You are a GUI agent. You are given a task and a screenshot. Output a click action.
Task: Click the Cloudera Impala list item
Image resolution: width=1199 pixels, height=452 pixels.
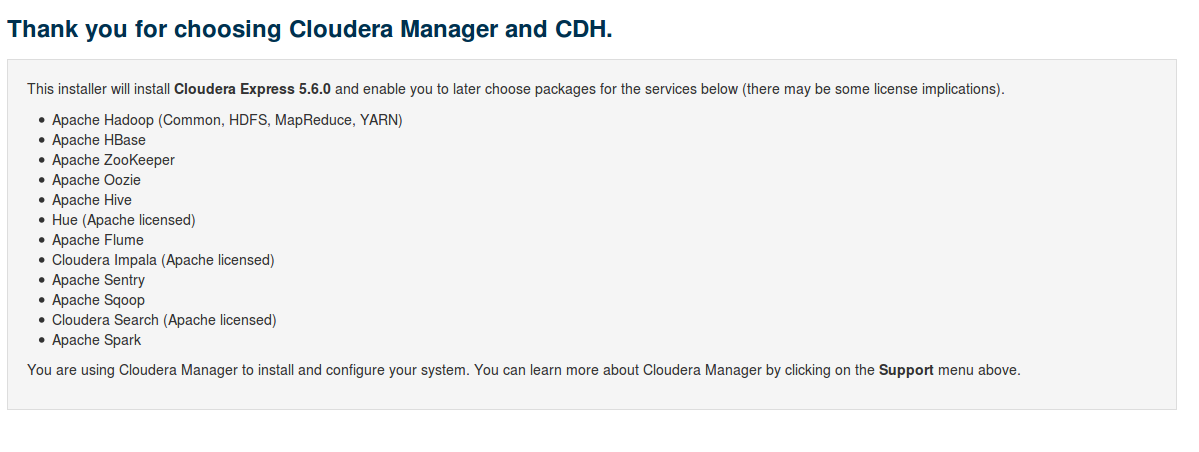(163, 260)
